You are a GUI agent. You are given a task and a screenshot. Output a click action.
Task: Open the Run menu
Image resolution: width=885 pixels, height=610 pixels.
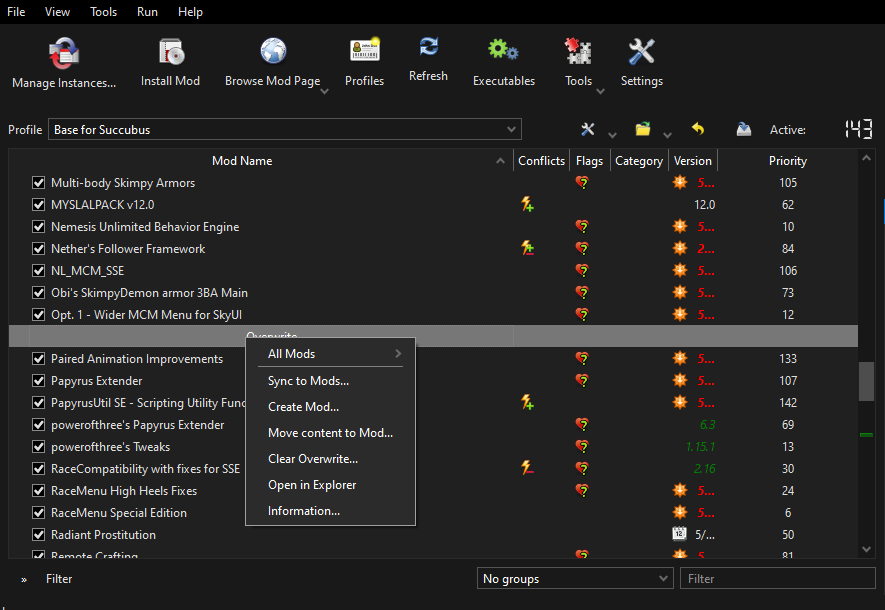tap(147, 12)
